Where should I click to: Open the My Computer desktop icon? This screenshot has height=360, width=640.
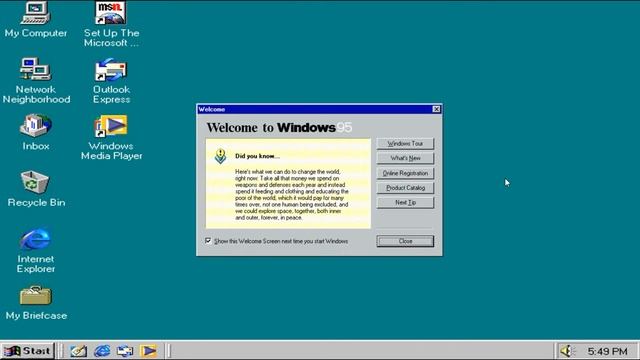click(x=36, y=19)
